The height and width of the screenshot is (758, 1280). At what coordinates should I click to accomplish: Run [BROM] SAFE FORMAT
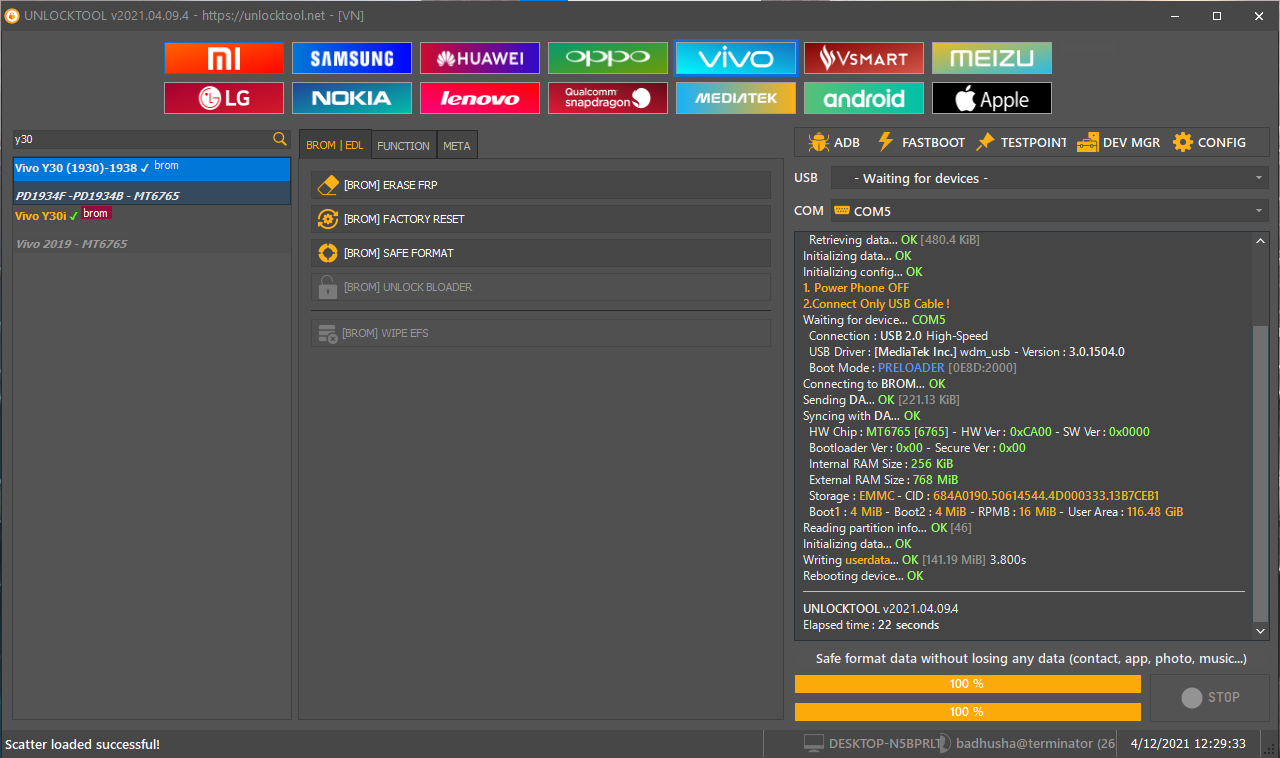tap(541, 253)
